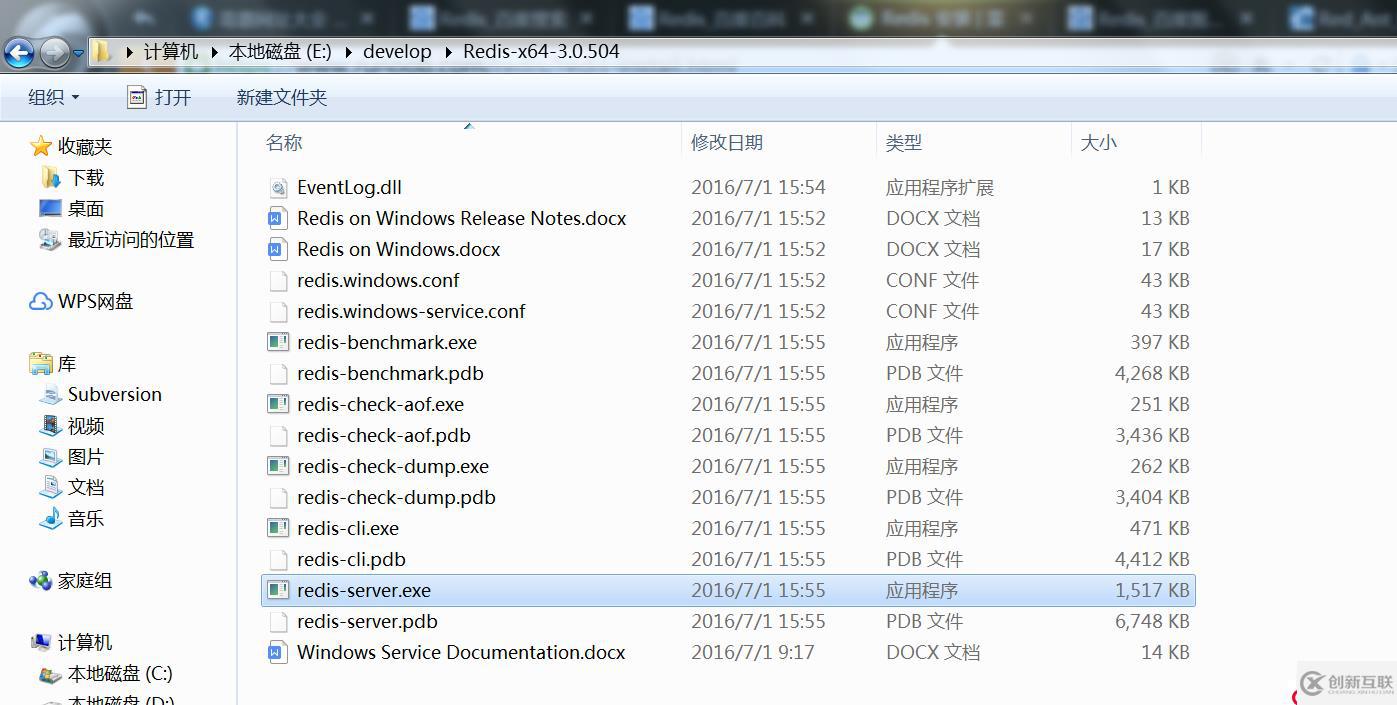Click the redis-cli.pdb file icon

pyautogui.click(x=278, y=559)
